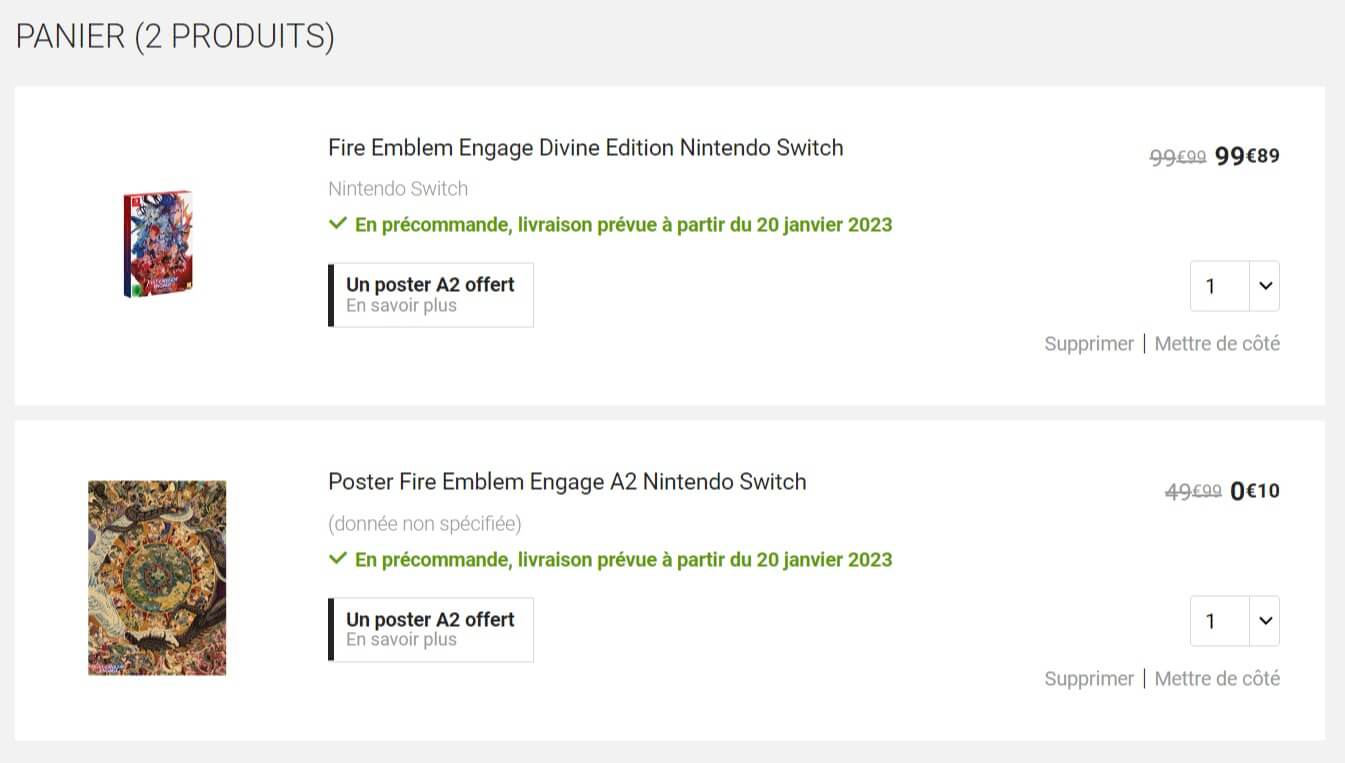Click the 99€89 current price

[x=1247, y=157]
